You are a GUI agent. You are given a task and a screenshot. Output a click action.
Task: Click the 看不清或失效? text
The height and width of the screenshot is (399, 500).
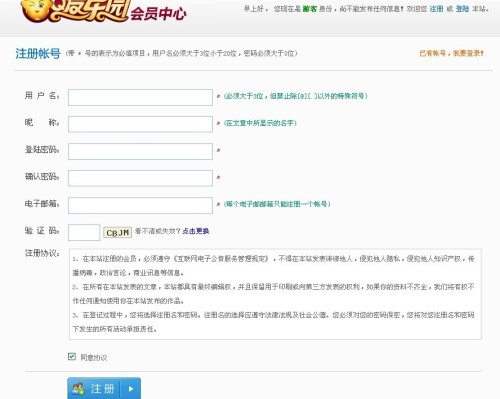(x=158, y=231)
